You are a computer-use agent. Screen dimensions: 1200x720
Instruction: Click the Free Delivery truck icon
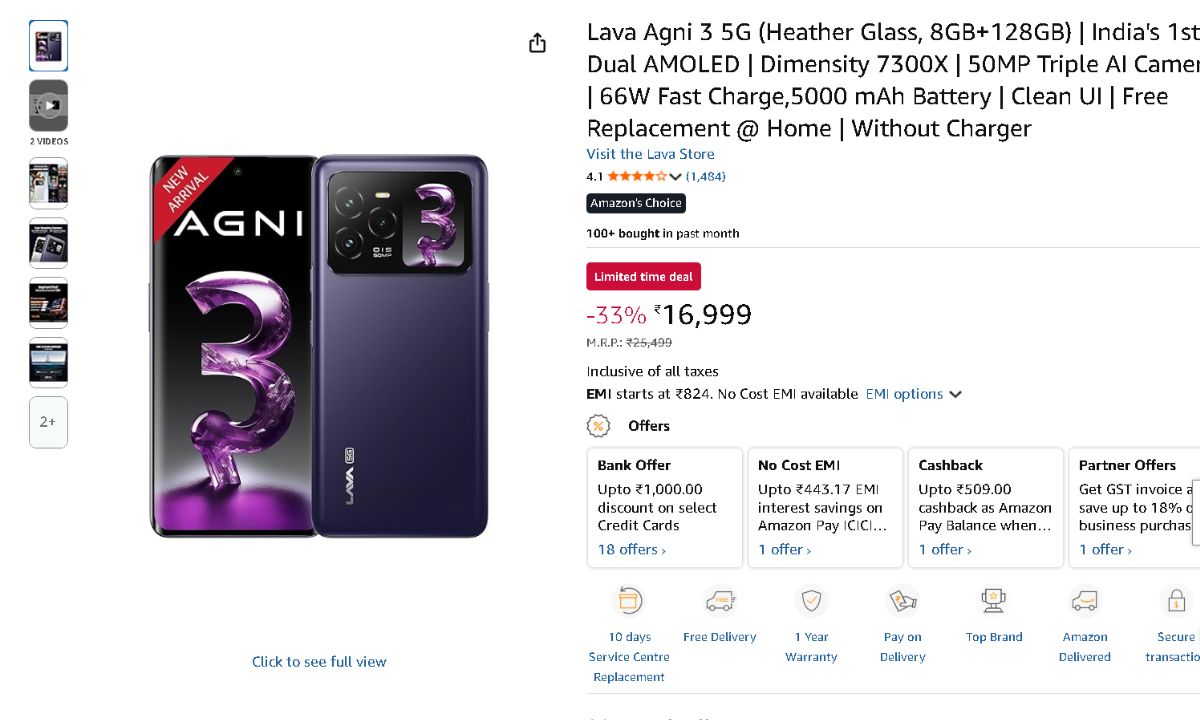click(x=720, y=601)
